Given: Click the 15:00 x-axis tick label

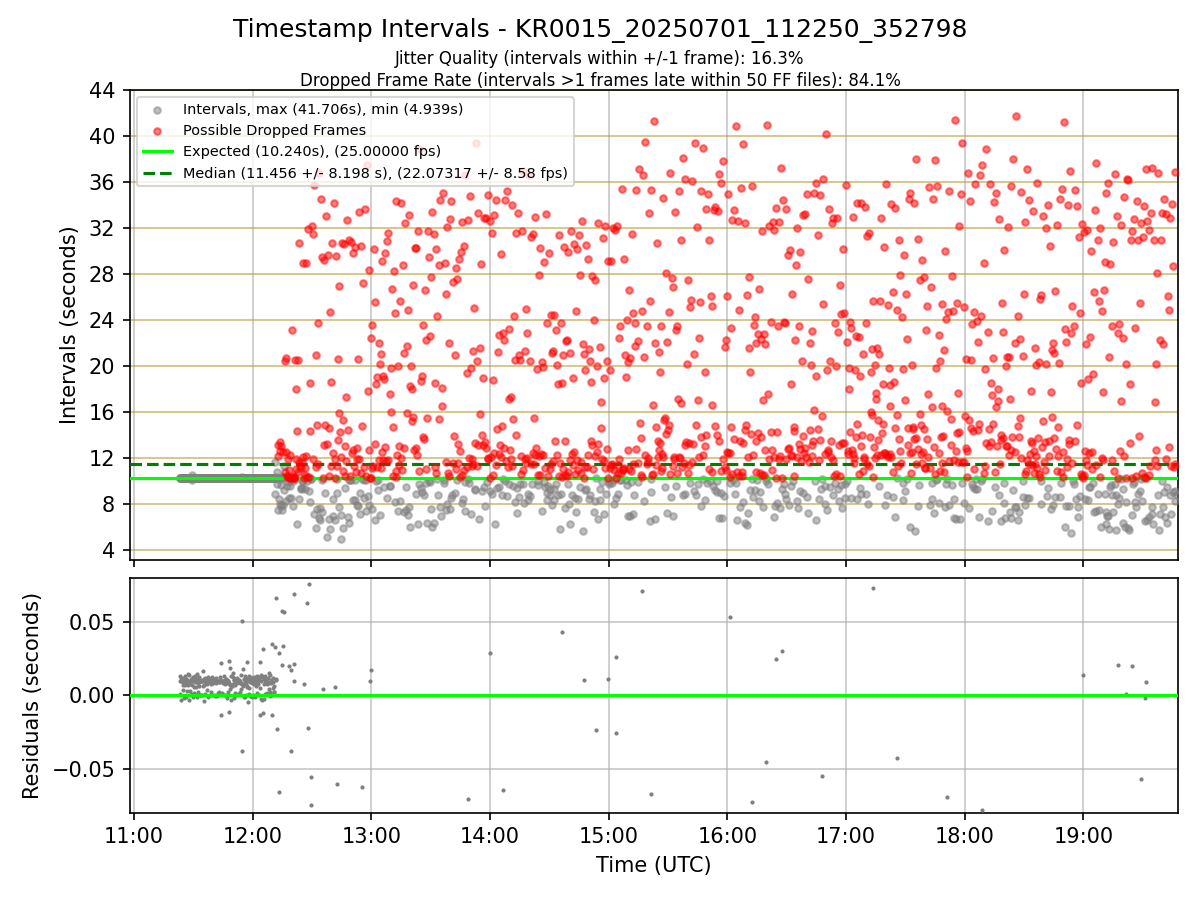Looking at the screenshot, I should (x=608, y=835).
